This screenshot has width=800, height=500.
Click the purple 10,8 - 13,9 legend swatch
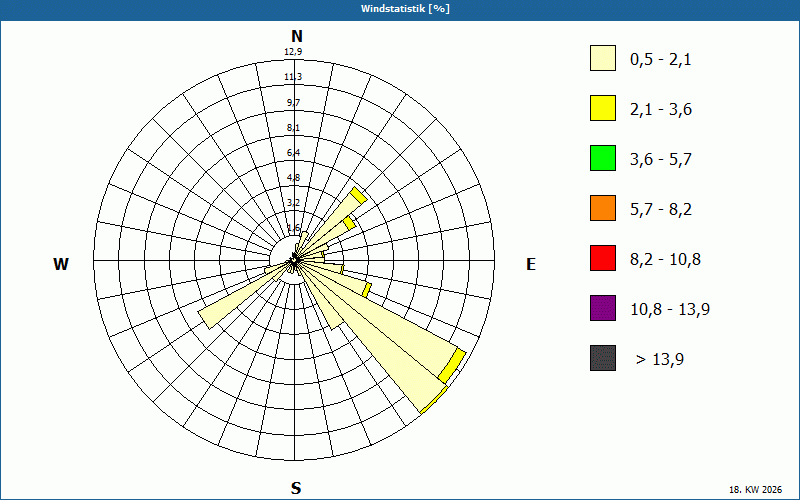point(603,308)
